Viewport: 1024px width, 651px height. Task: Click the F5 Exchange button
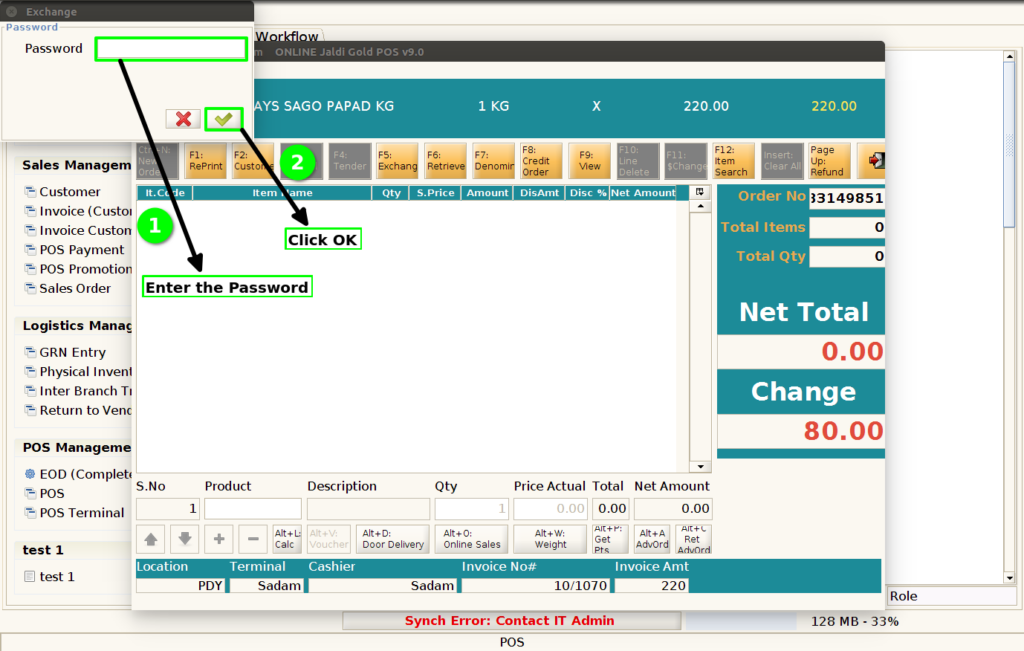pos(397,161)
